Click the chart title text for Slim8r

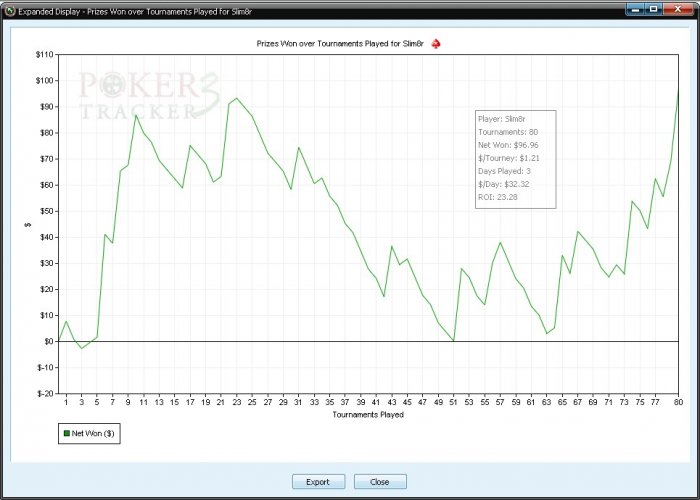pyautogui.click(x=340, y=44)
